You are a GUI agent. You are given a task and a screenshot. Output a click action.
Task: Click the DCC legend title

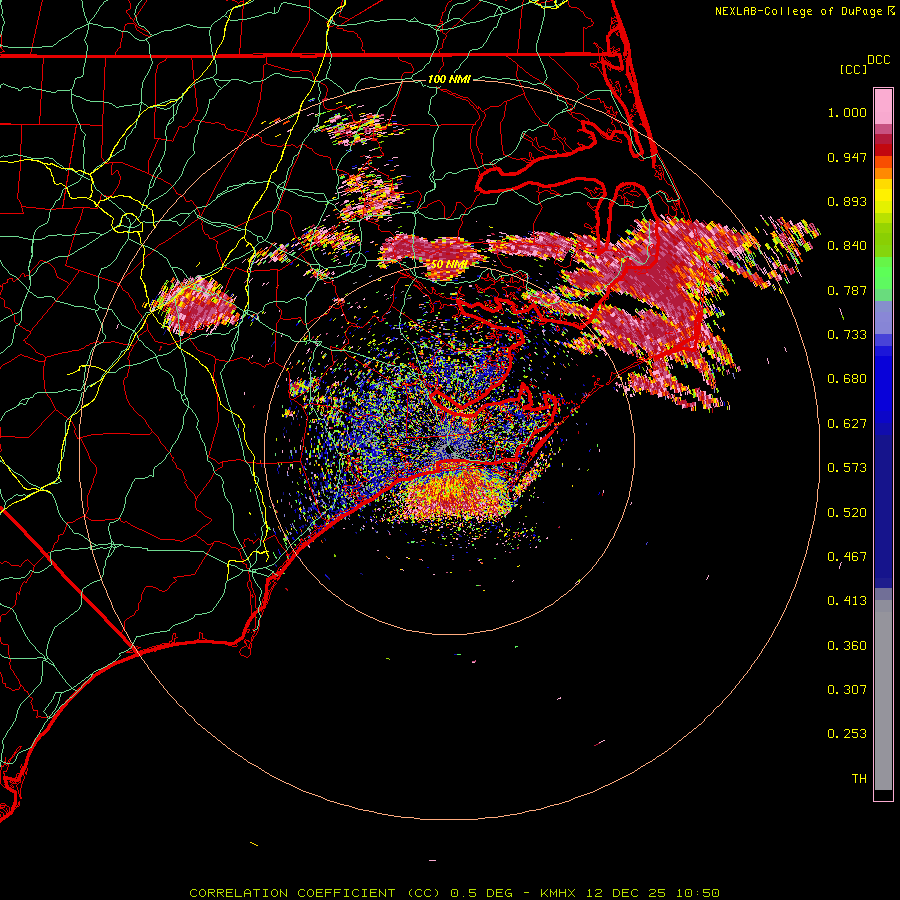pyautogui.click(x=879, y=60)
